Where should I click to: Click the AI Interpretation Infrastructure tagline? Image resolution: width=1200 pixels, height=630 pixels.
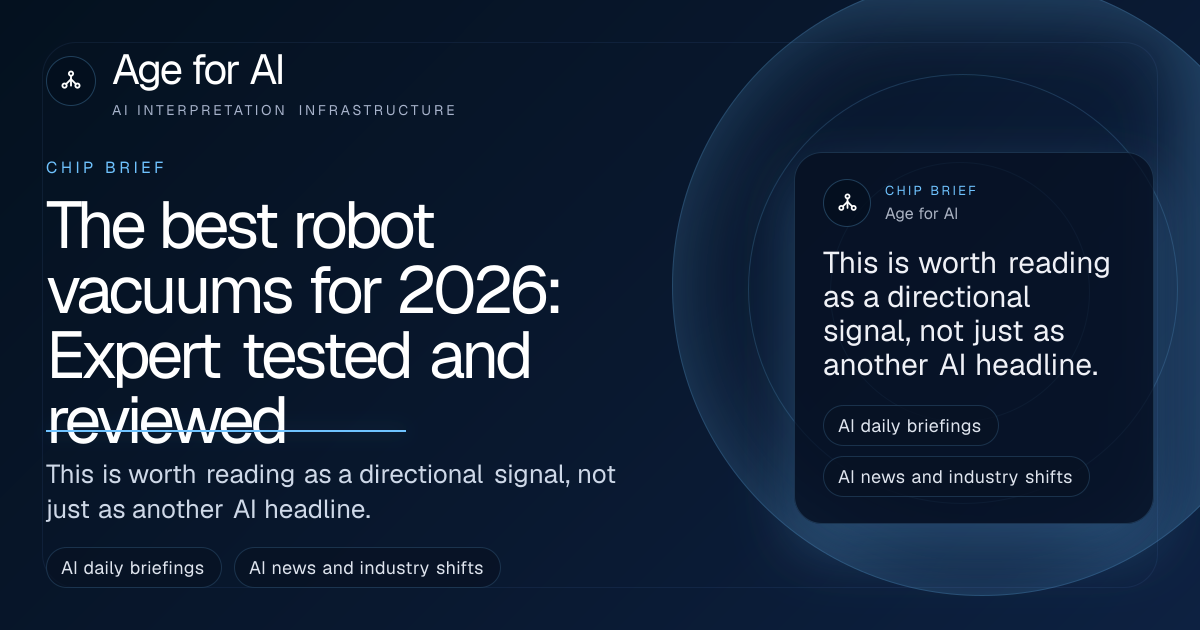[x=284, y=110]
